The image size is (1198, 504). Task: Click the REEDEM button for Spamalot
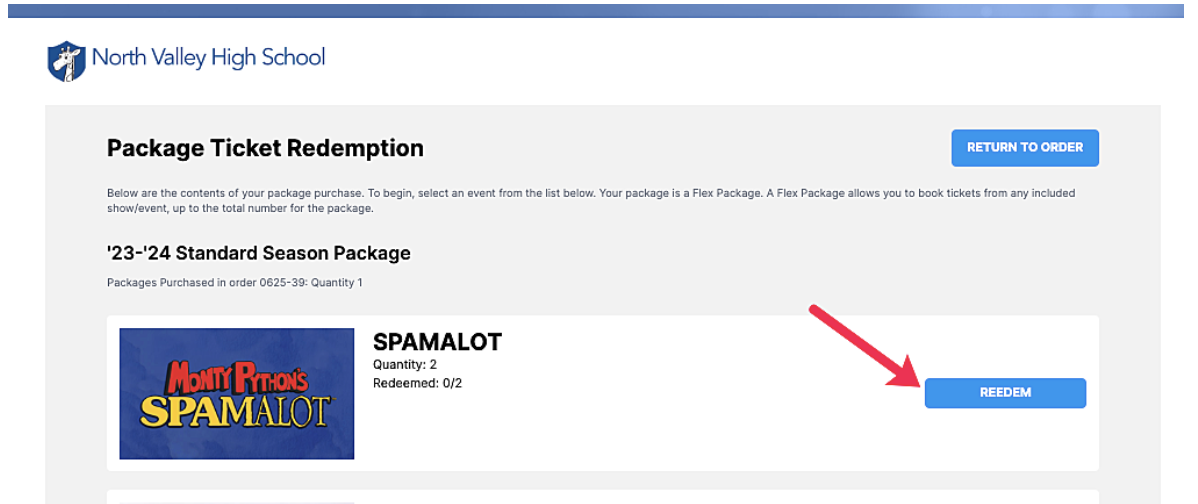(1005, 393)
